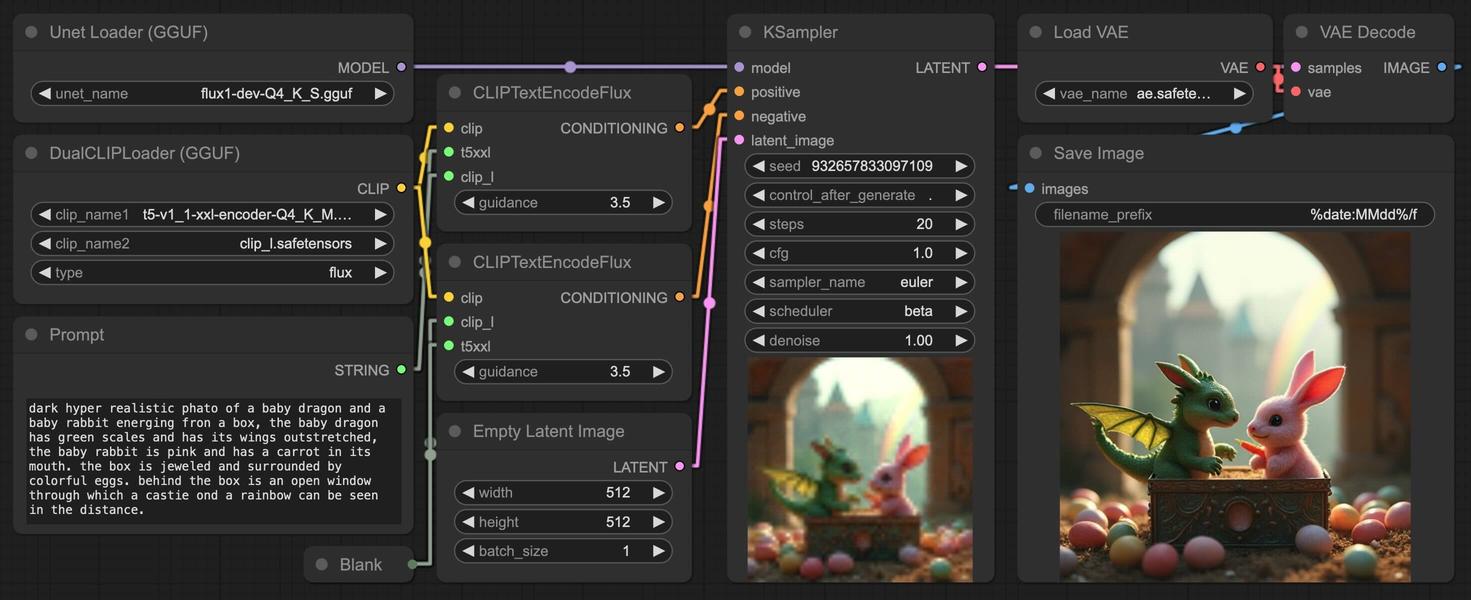Image resolution: width=1471 pixels, height=600 pixels.
Task: Click the positive input socket on KSampler
Action: coord(739,91)
